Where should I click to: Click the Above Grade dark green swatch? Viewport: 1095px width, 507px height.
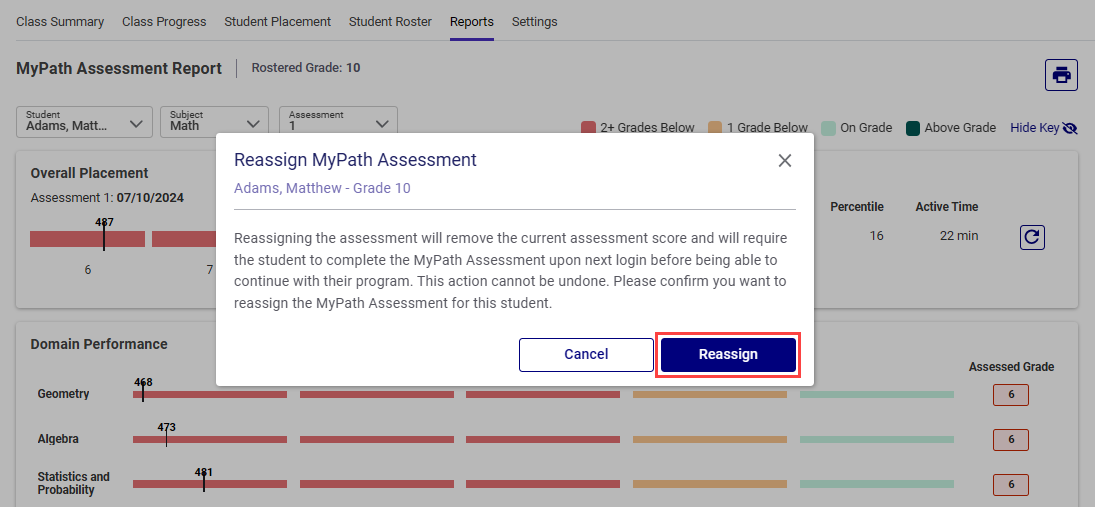912,128
